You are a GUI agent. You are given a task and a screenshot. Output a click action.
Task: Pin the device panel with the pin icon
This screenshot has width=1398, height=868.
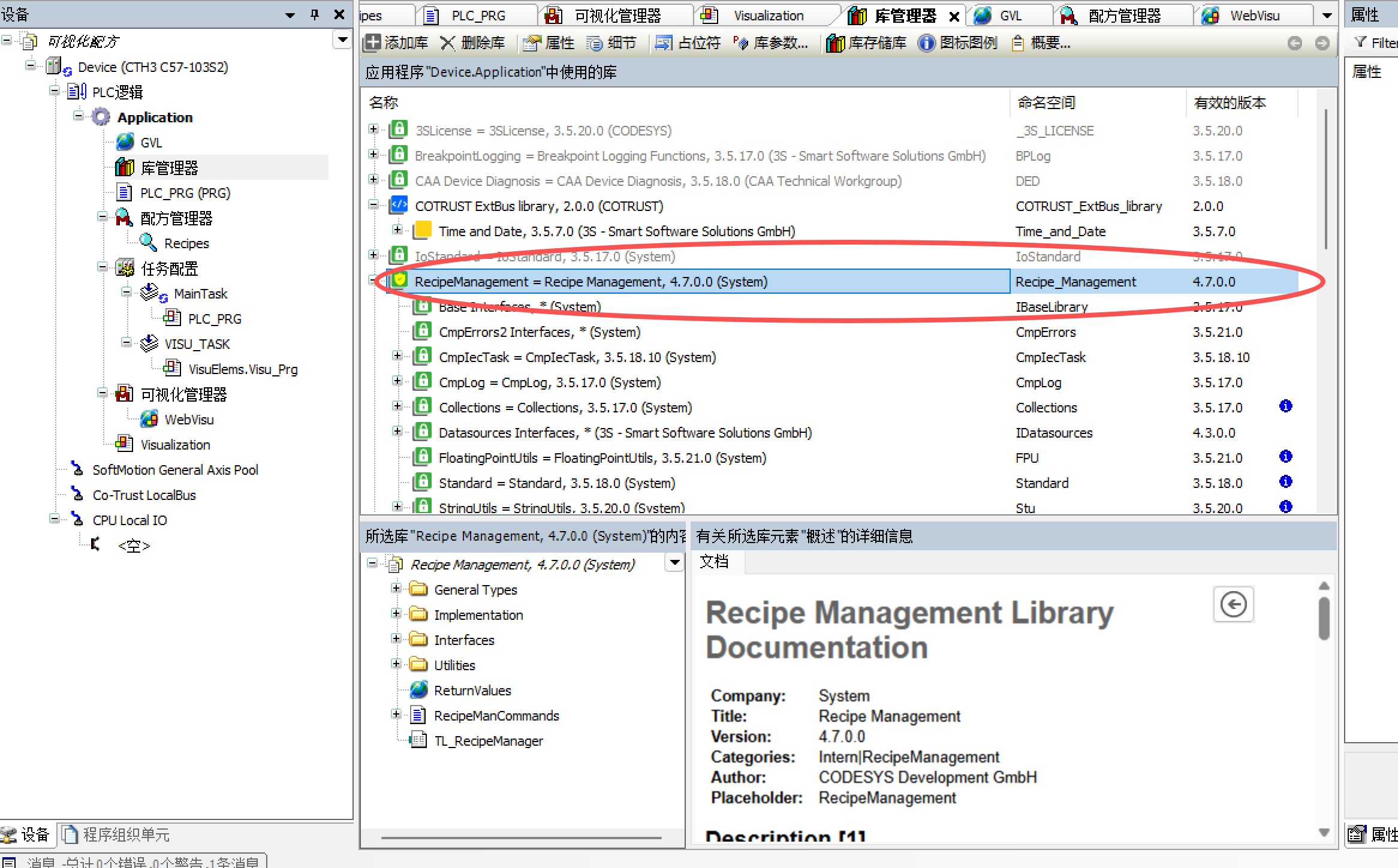pyautogui.click(x=315, y=14)
